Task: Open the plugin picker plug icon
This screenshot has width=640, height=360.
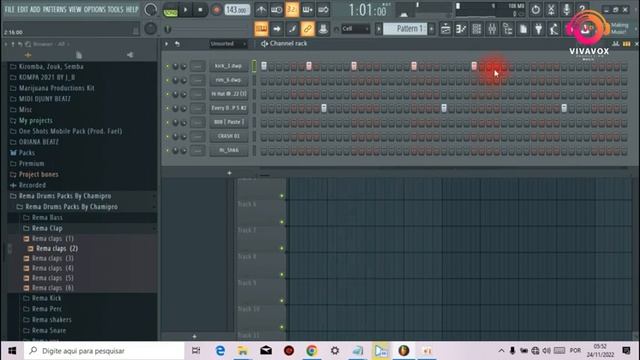Action: click(538, 29)
